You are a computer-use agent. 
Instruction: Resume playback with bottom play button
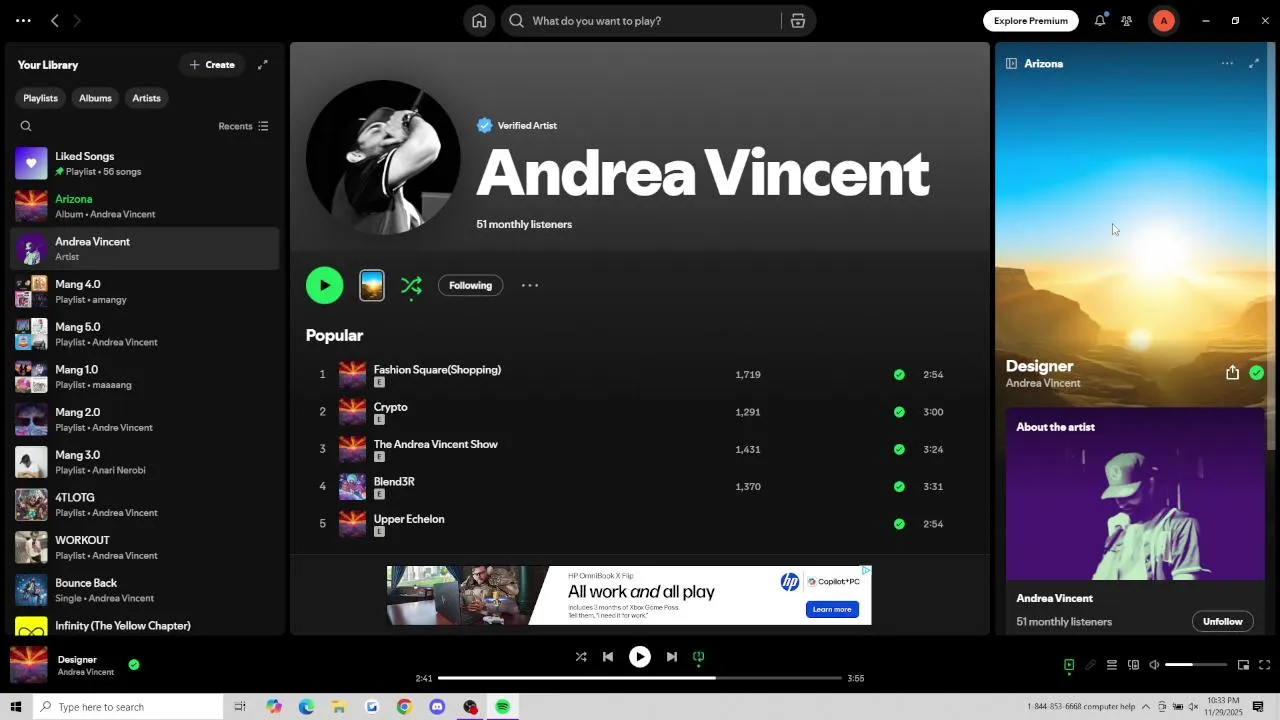click(640, 657)
